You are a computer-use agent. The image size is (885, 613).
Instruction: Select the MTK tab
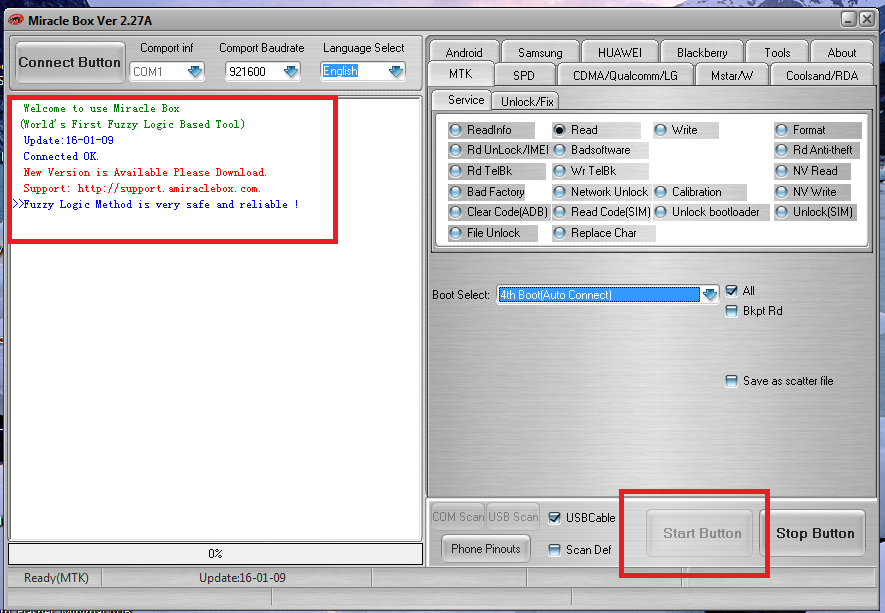click(461, 74)
